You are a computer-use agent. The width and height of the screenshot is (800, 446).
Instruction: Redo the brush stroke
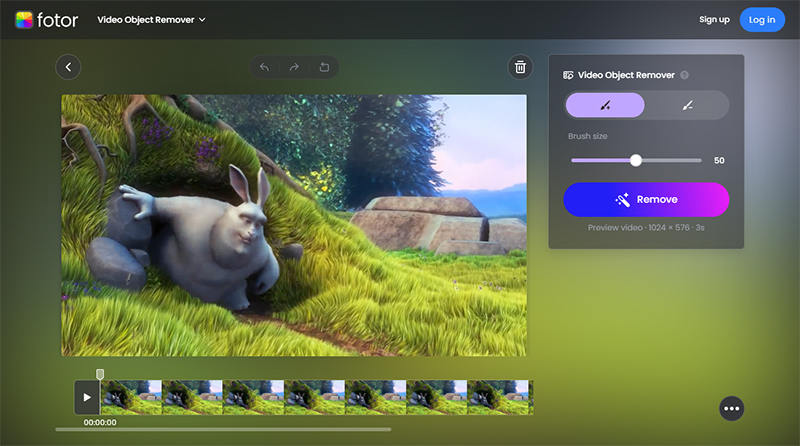[294, 67]
